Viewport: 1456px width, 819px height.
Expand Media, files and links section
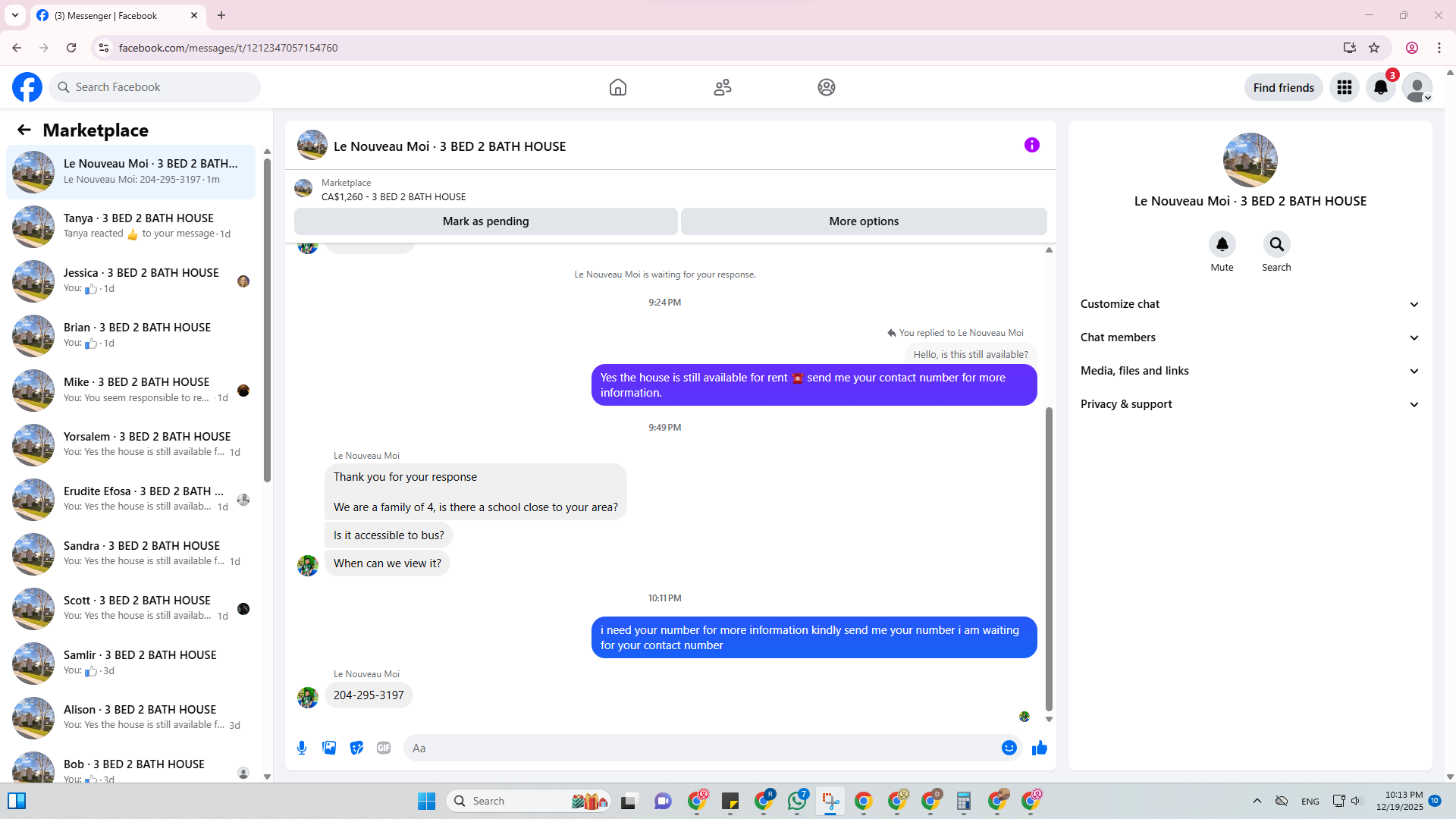coord(1250,371)
